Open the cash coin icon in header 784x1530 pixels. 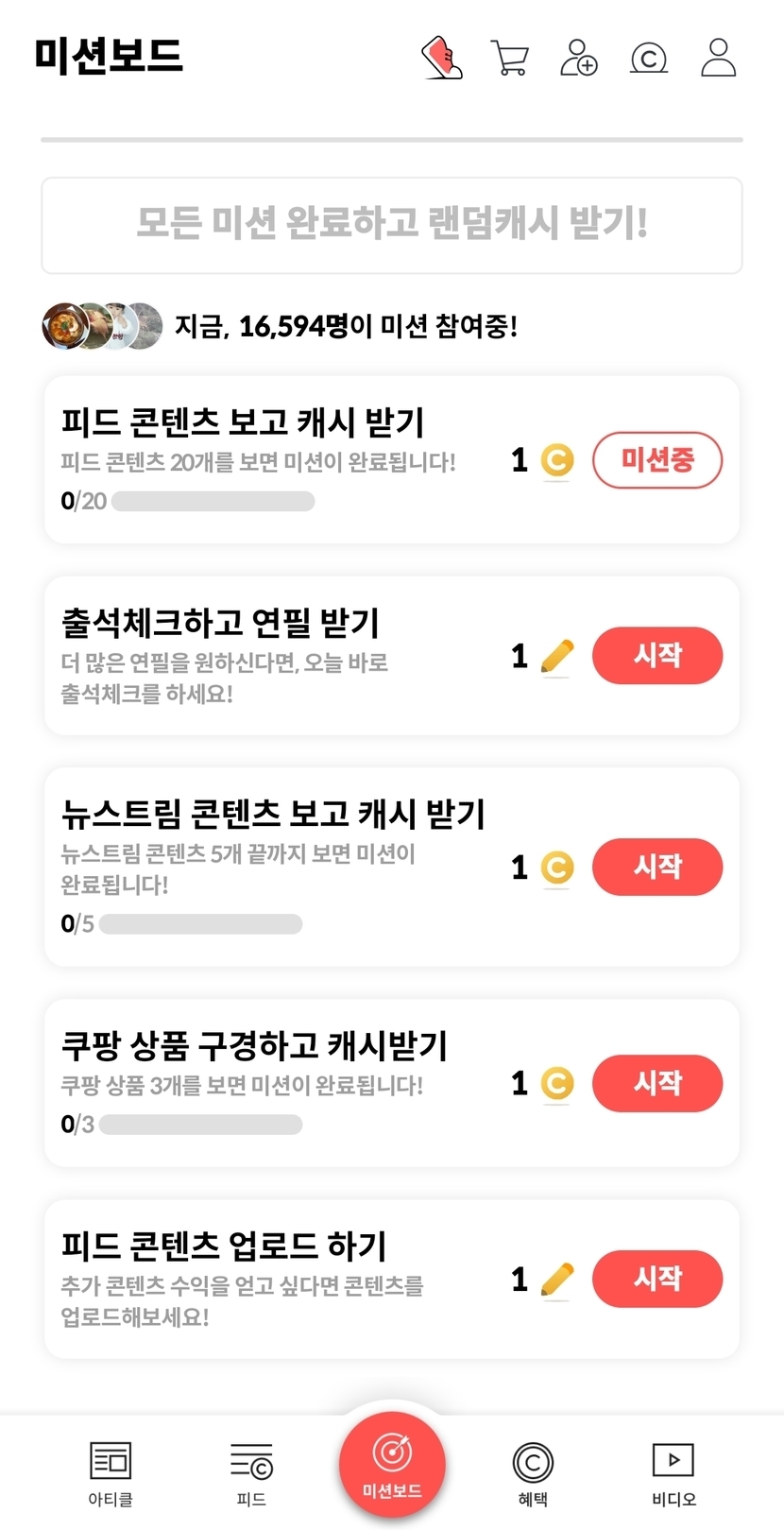pos(649,58)
